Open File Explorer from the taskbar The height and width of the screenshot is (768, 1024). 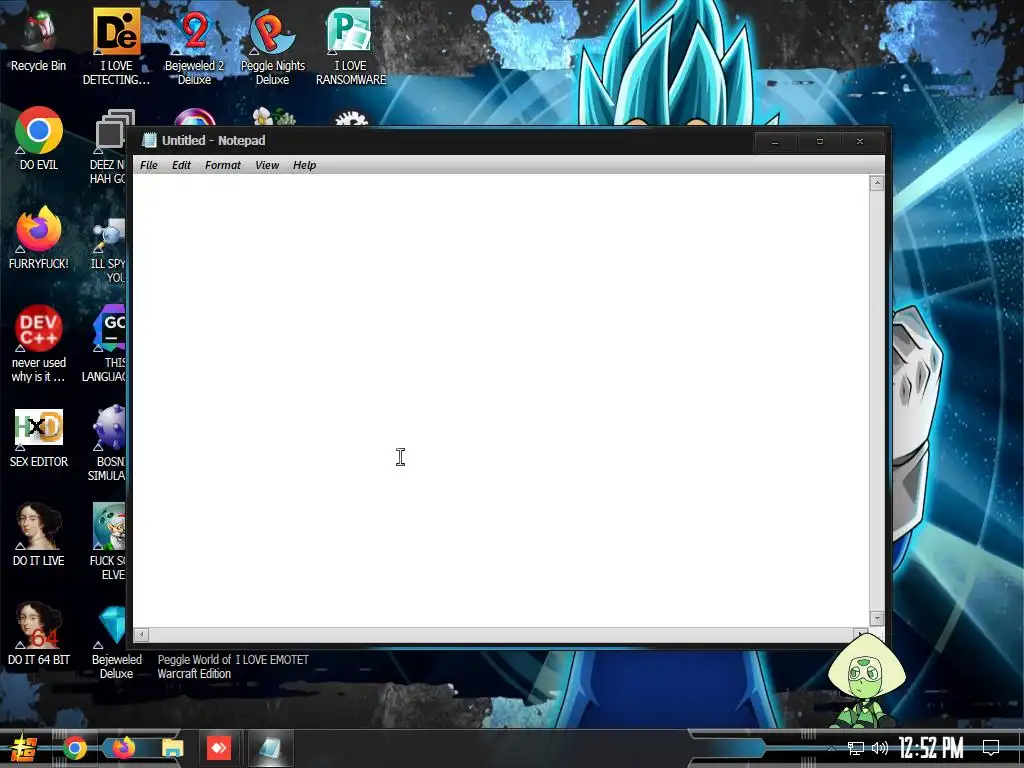pyautogui.click(x=172, y=748)
